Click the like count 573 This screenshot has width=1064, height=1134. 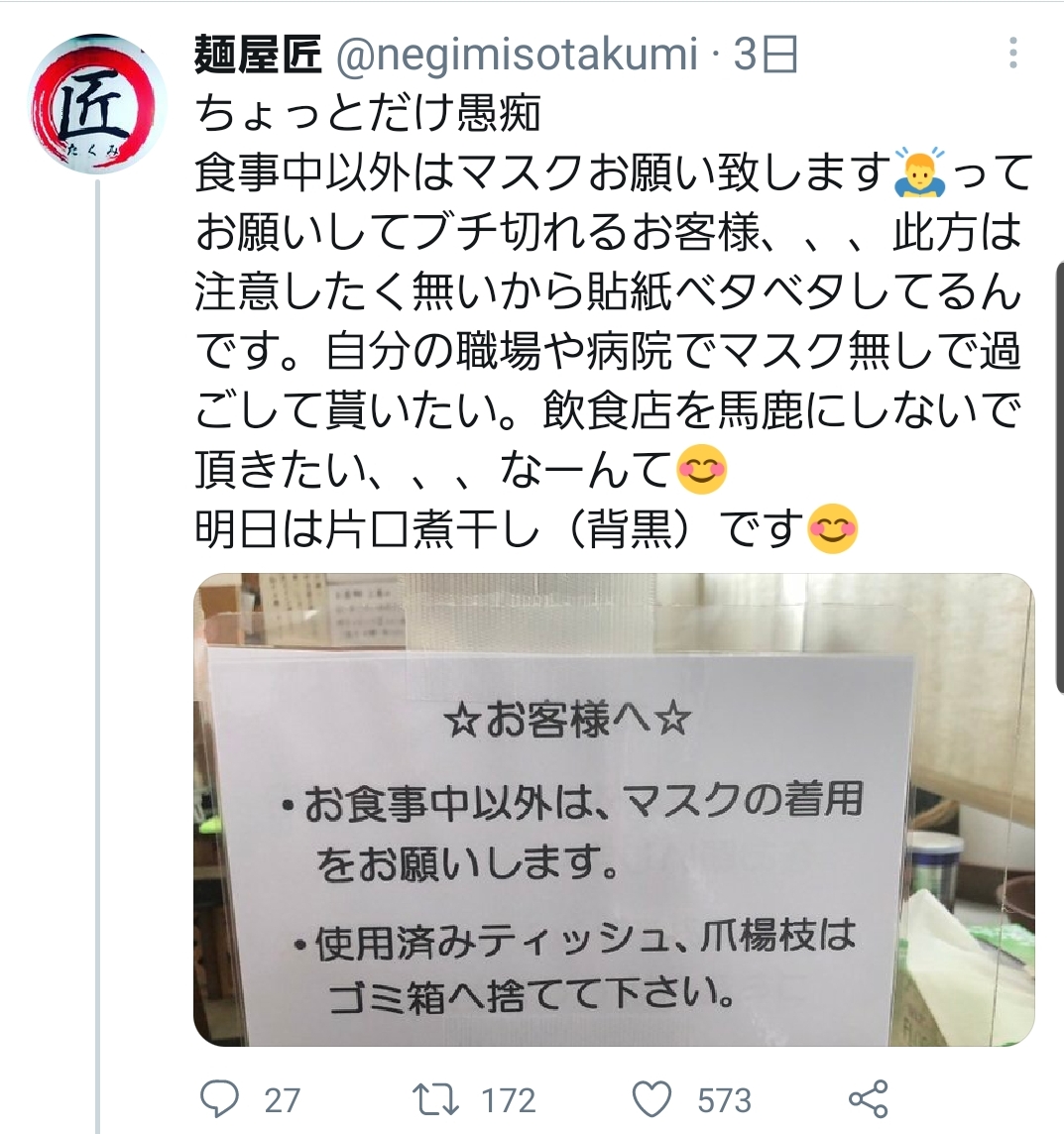click(724, 1100)
